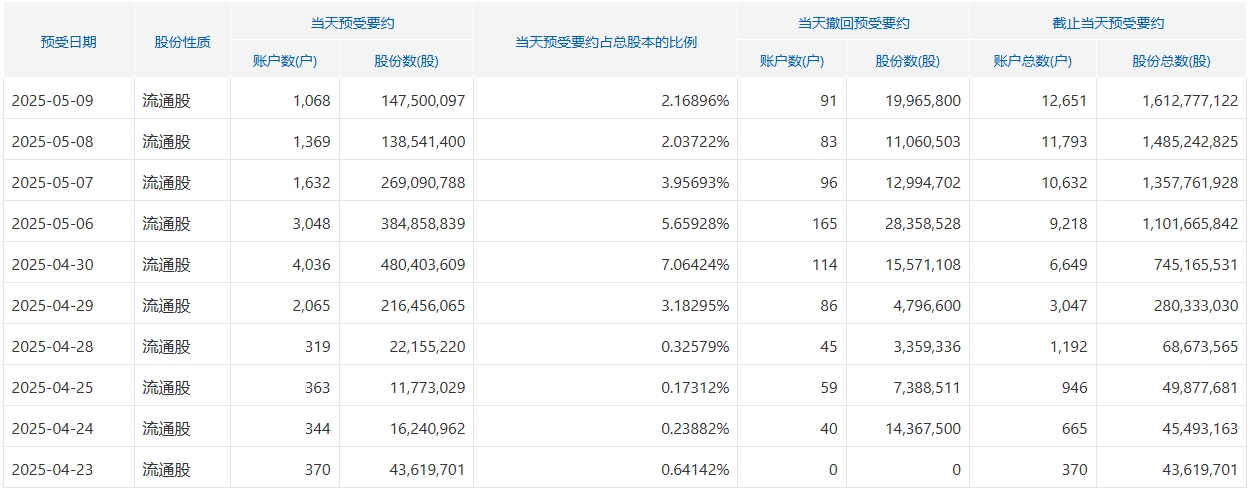This screenshot has width=1253, height=495.
Task: Click share count 138,541,400
Action: coord(424,142)
